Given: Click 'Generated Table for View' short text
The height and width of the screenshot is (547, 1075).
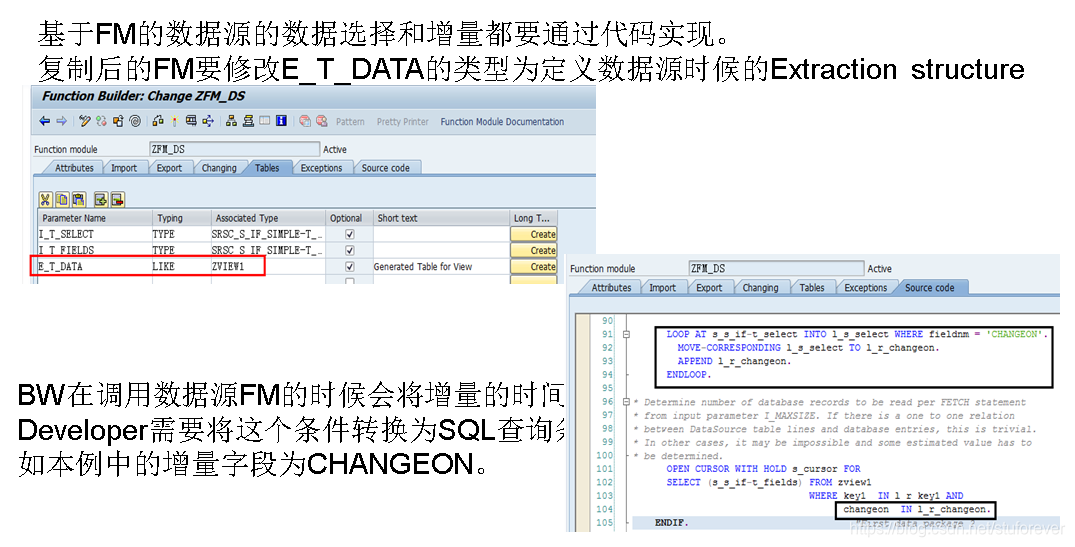Looking at the screenshot, I should pyautogui.click(x=422, y=267).
